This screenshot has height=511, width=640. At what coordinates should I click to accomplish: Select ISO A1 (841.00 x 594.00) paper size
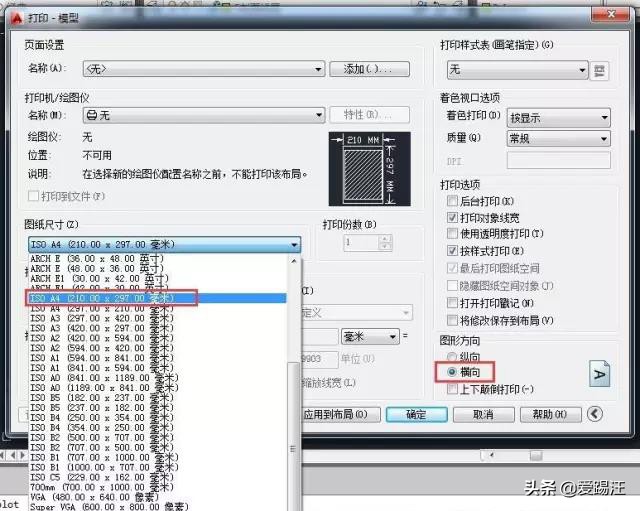click(x=158, y=368)
